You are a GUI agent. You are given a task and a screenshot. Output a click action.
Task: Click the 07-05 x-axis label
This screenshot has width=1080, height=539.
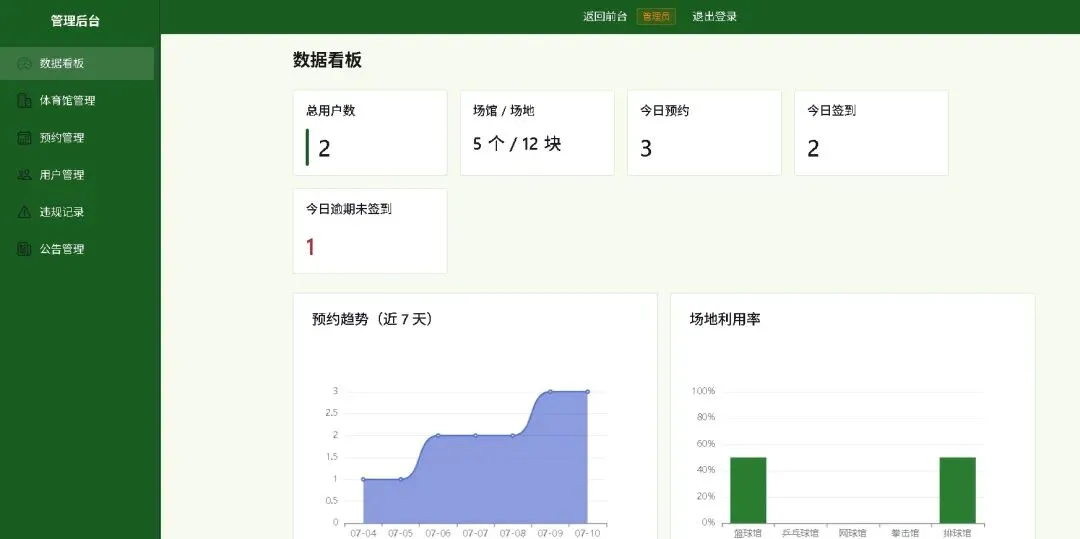(x=401, y=533)
